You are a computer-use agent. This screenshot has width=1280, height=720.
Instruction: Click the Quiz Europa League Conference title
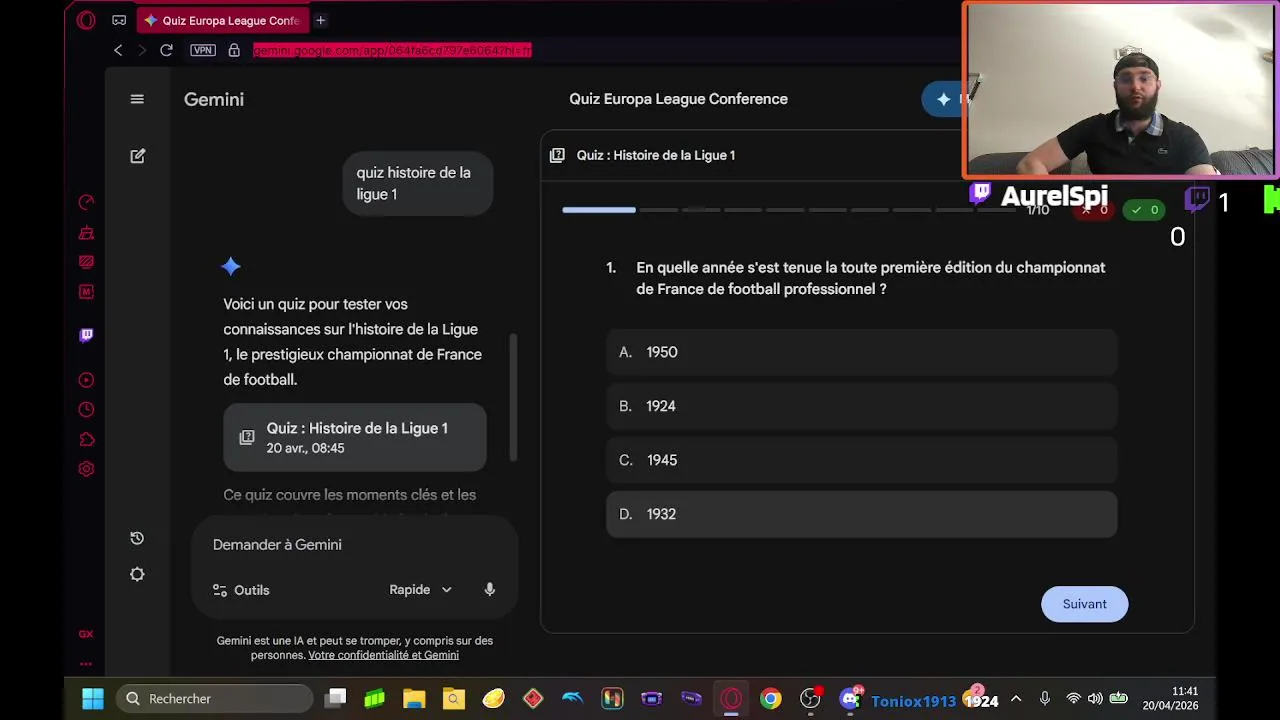pos(678,99)
